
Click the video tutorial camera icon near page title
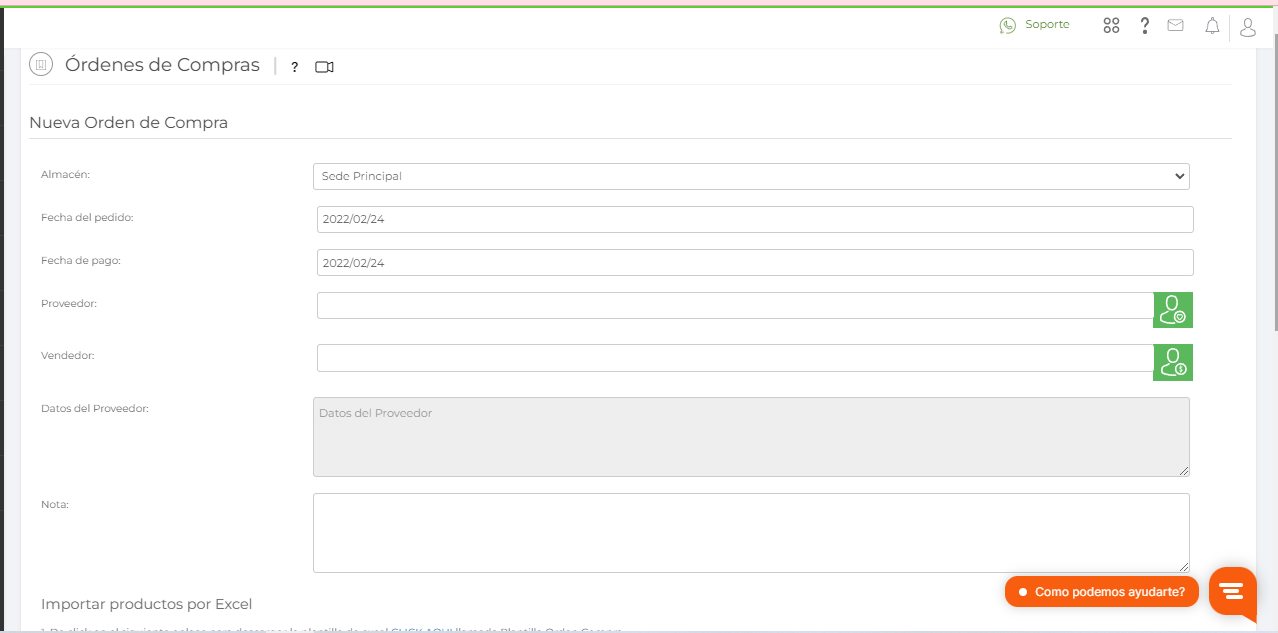[x=324, y=66]
